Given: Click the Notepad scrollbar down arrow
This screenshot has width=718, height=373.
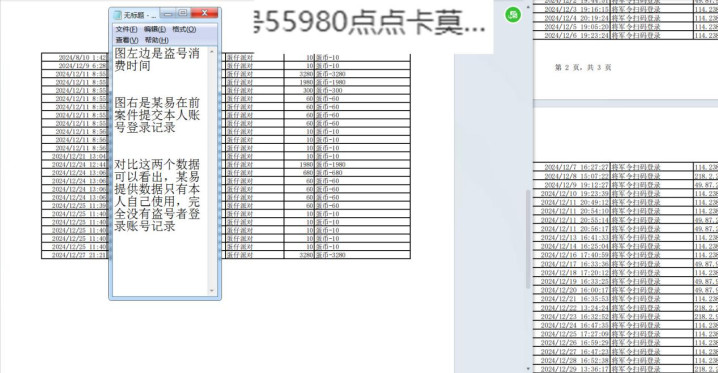Looking at the screenshot, I should coord(212,291).
